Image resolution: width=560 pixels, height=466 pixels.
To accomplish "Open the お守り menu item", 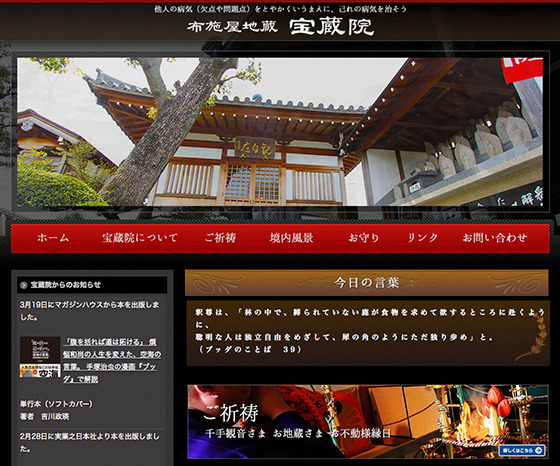I will click(364, 238).
